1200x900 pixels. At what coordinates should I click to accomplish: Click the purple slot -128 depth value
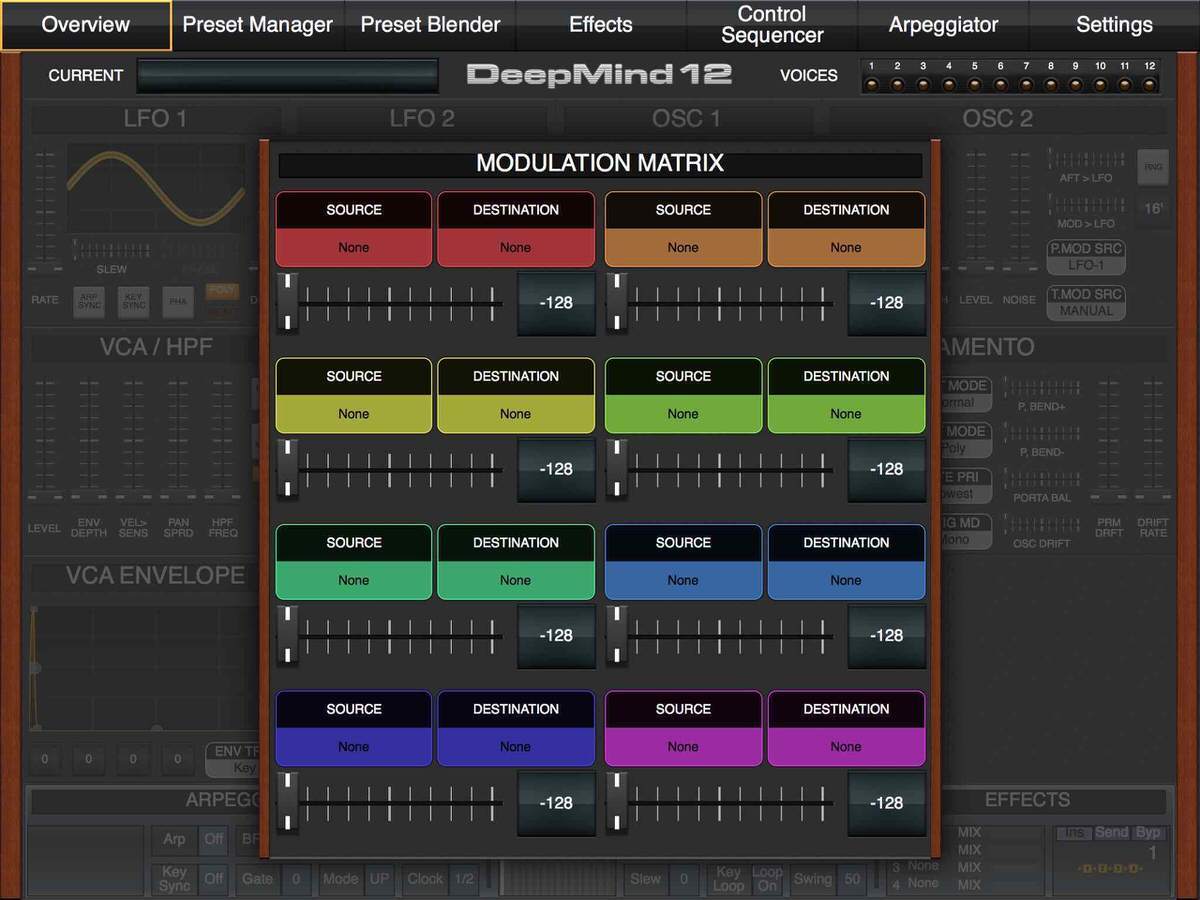pos(887,803)
